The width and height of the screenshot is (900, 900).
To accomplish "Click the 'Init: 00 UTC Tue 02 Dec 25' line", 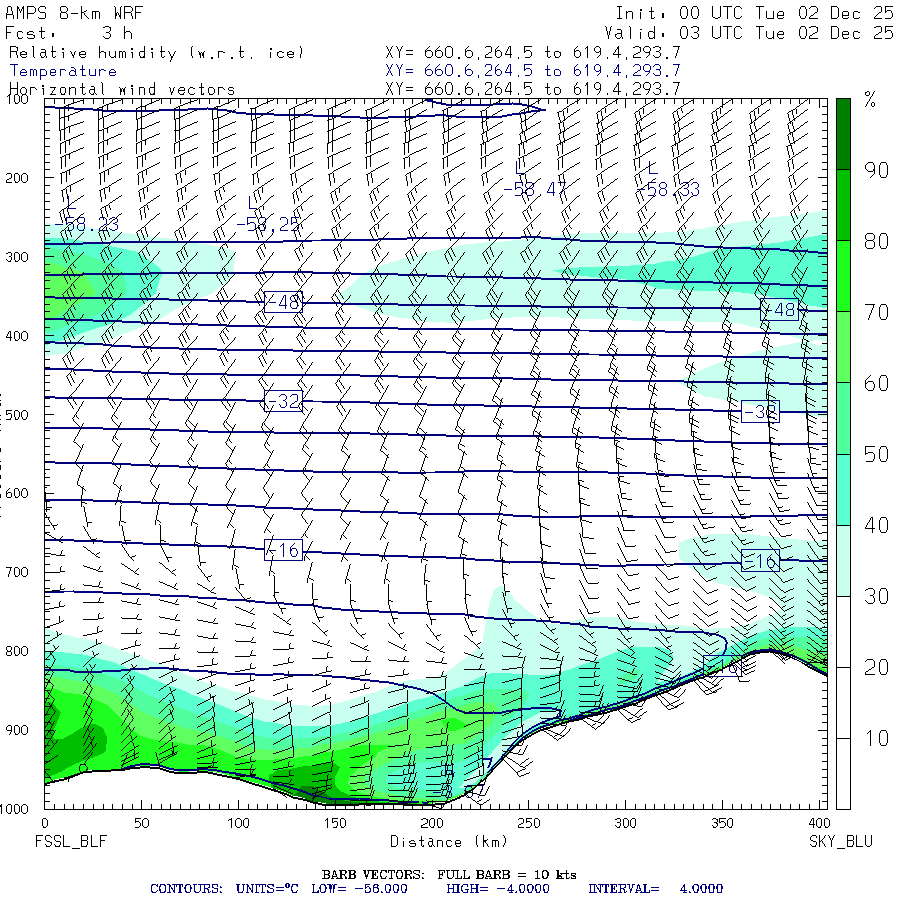I will coord(754,13).
